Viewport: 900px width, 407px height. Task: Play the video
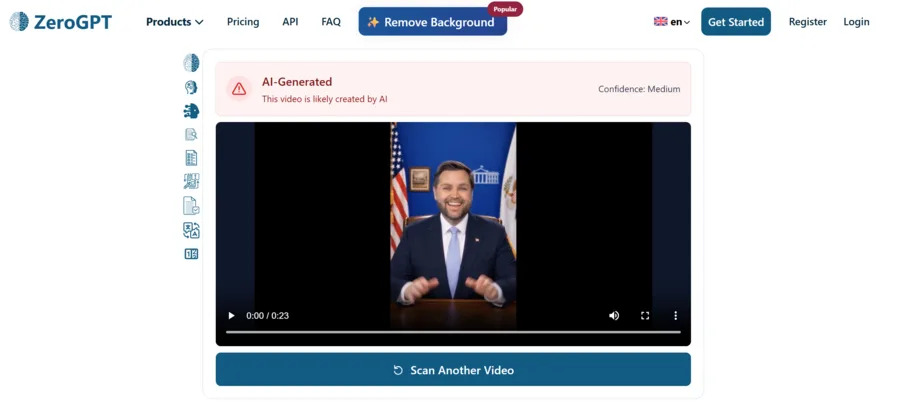tap(231, 316)
